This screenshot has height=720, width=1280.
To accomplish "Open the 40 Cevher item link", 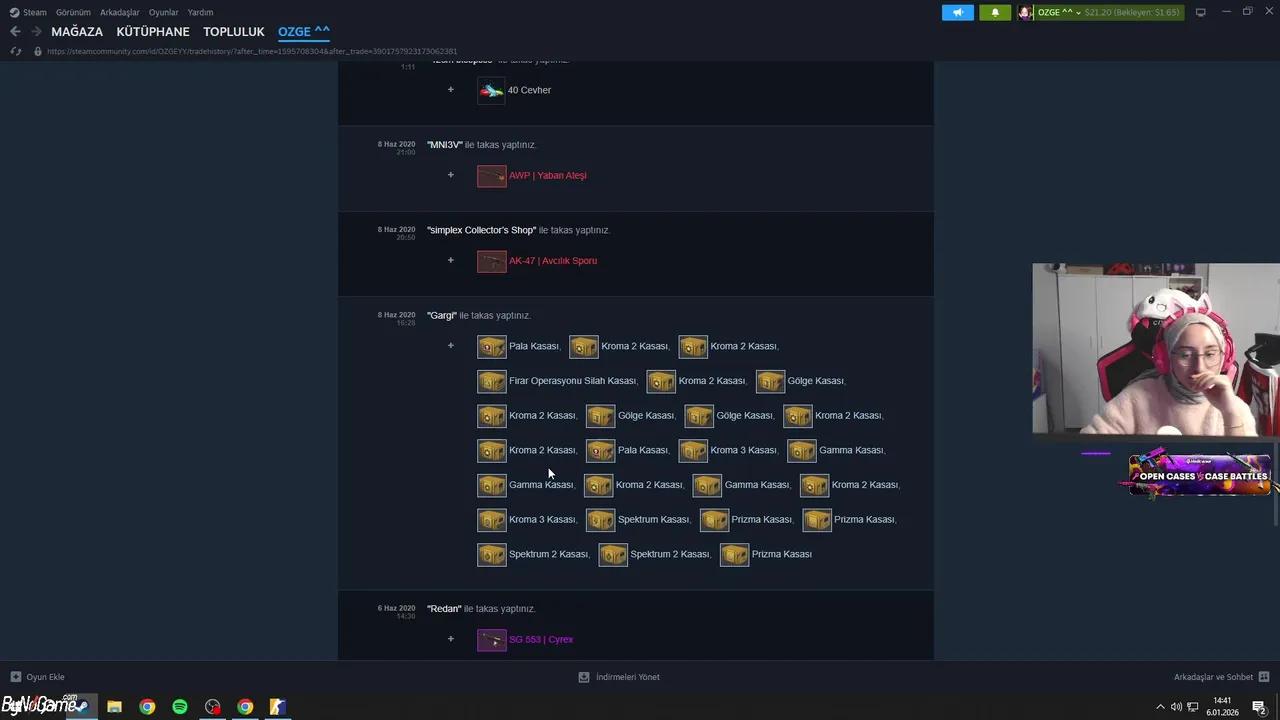I will click(529, 90).
